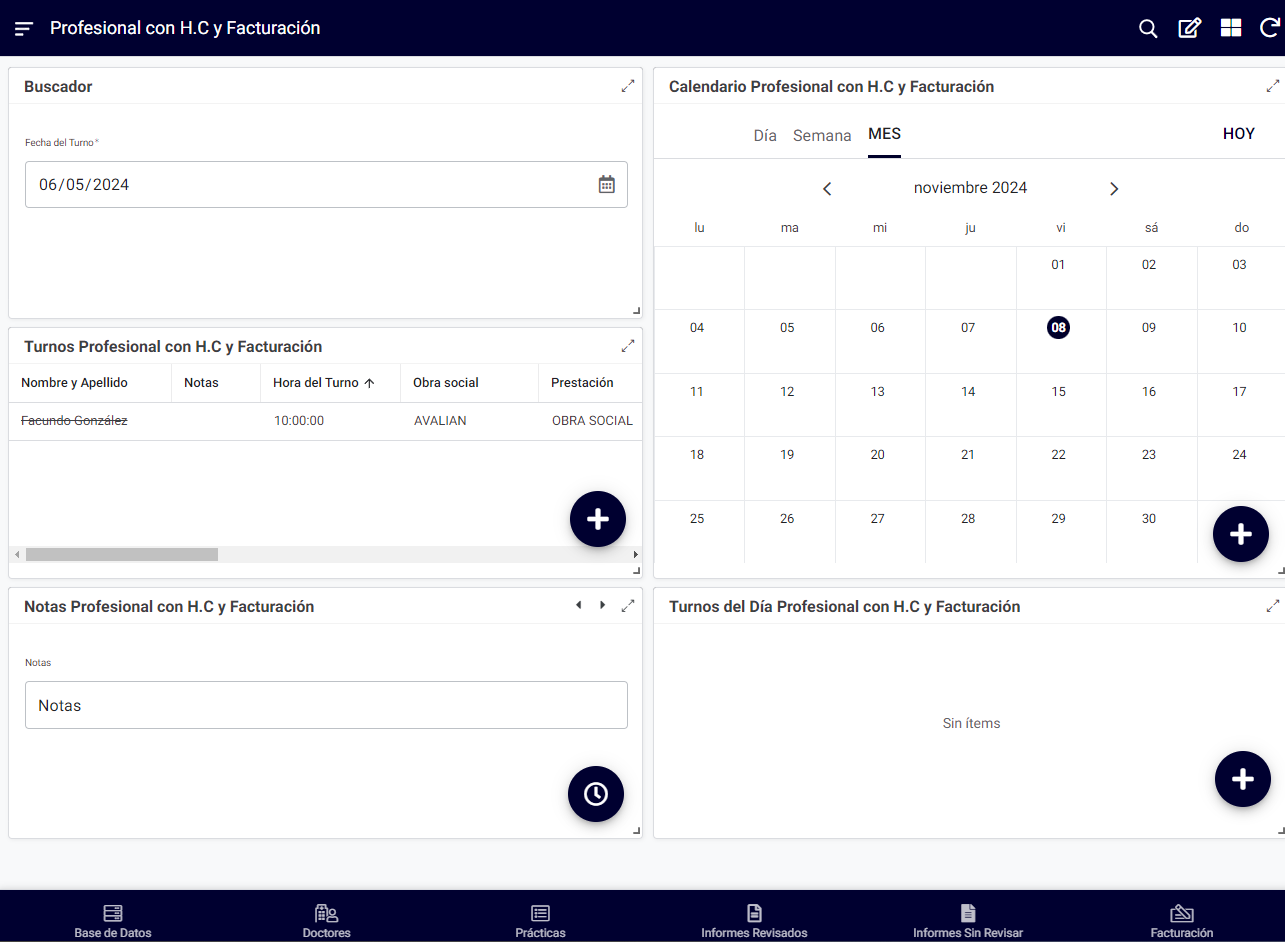Image resolution: width=1285 pixels, height=942 pixels.
Task: Select day 01 in the calendar
Action: coord(1058,265)
